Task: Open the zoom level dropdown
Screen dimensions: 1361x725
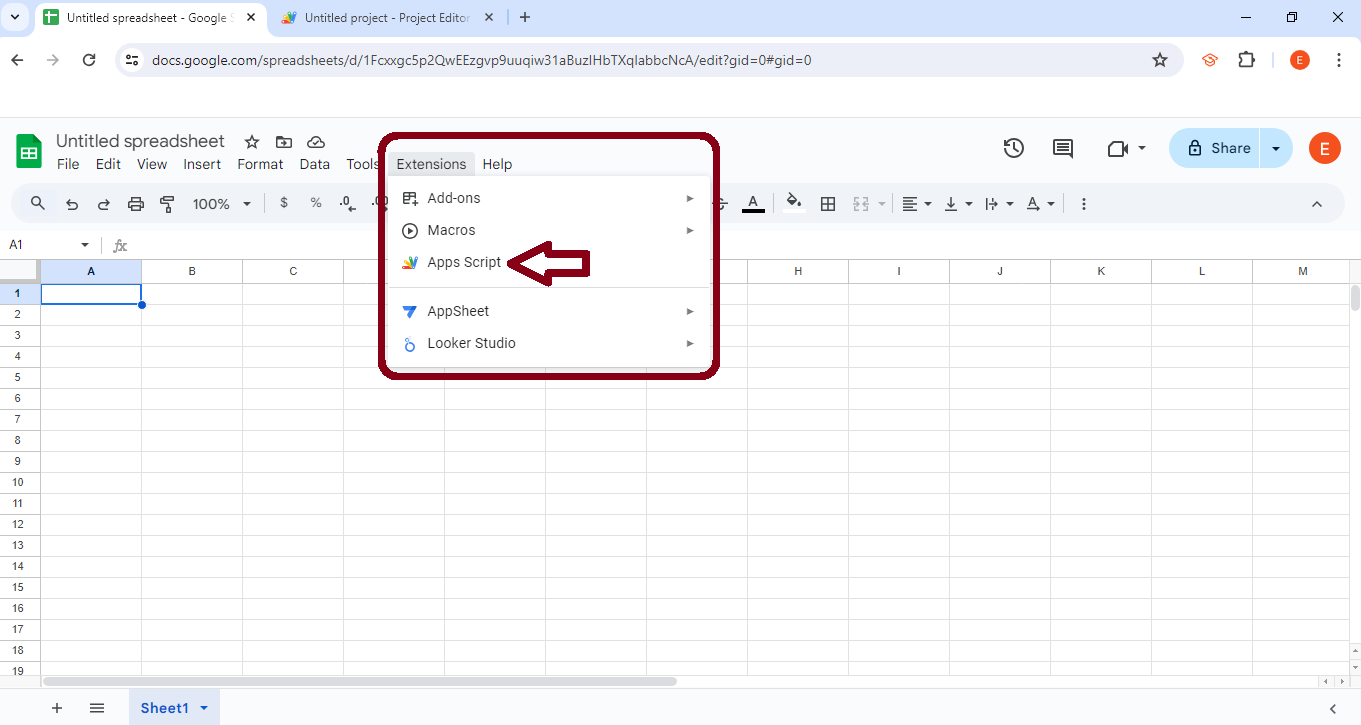Action: pos(220,203)
